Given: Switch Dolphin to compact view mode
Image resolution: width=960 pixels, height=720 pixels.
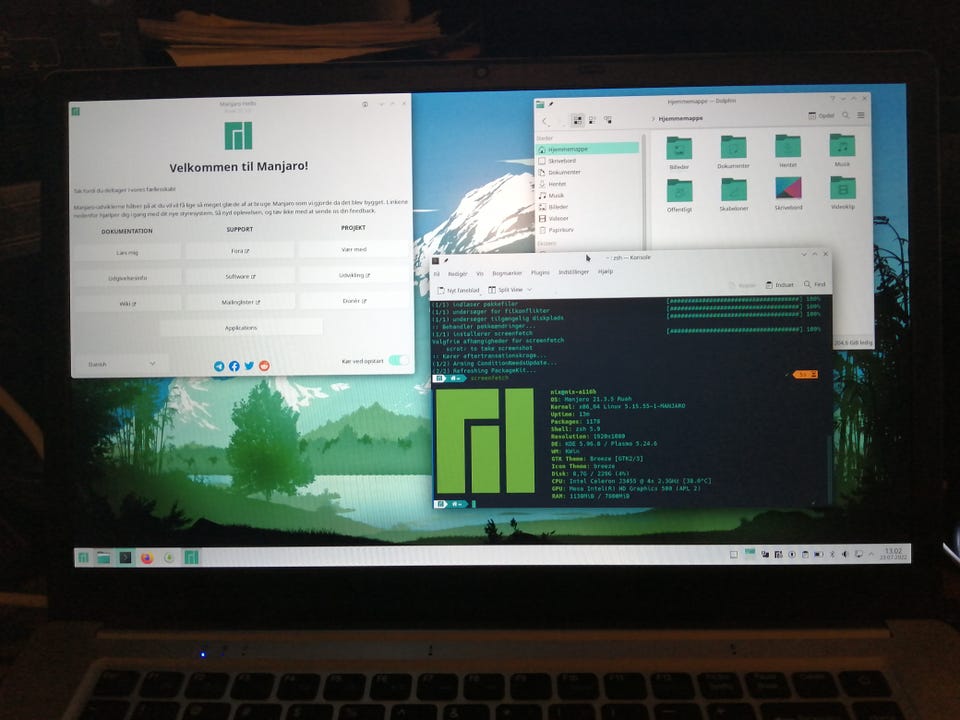Looking at the screenshot, I should point(592,120).
